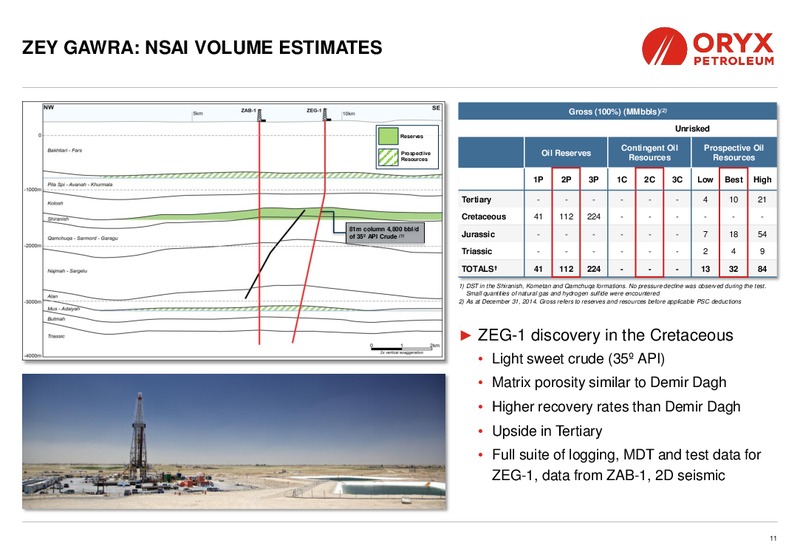Click the Unrisked label in table

(692, 129)
